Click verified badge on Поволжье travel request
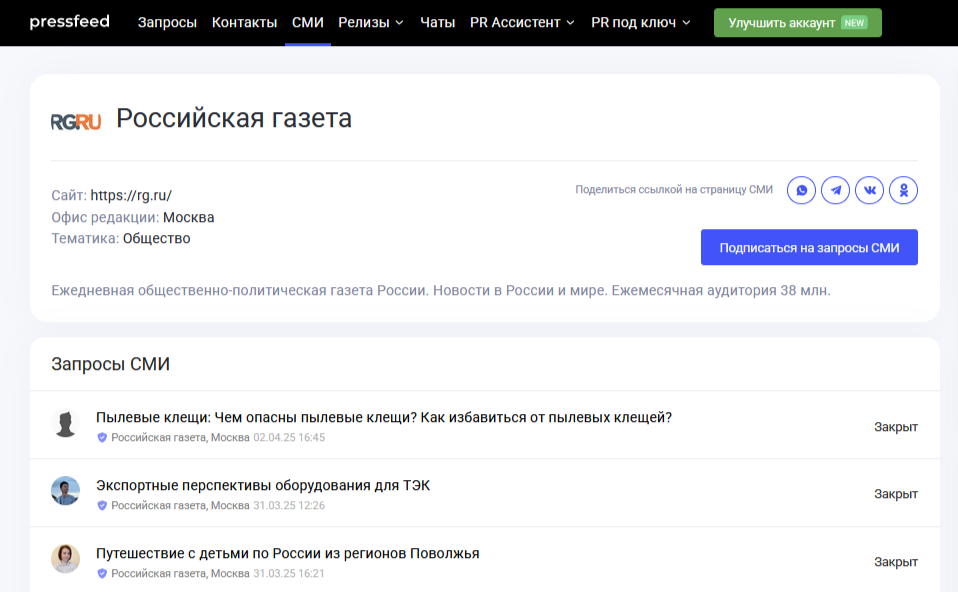This screenshot has width=958, height=592. (x=102, y=573)
